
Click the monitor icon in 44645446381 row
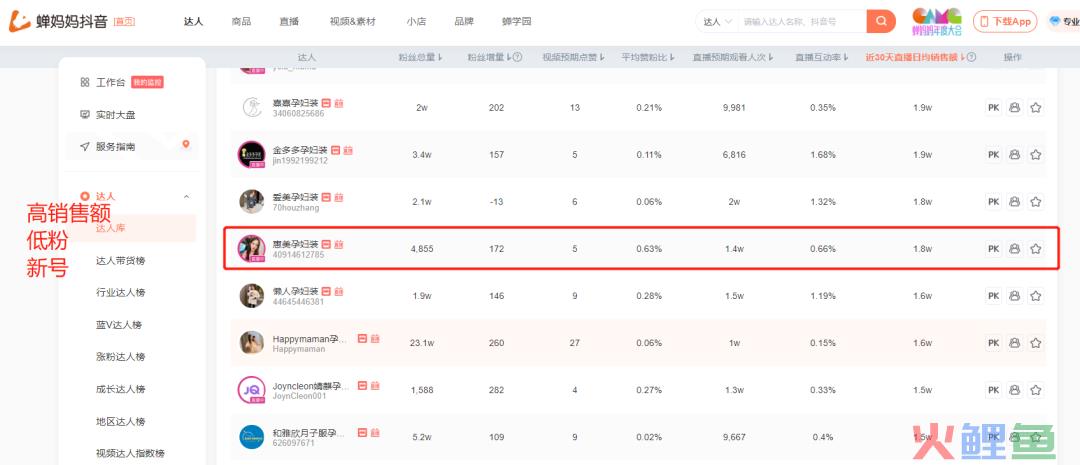coord(1014,296)
